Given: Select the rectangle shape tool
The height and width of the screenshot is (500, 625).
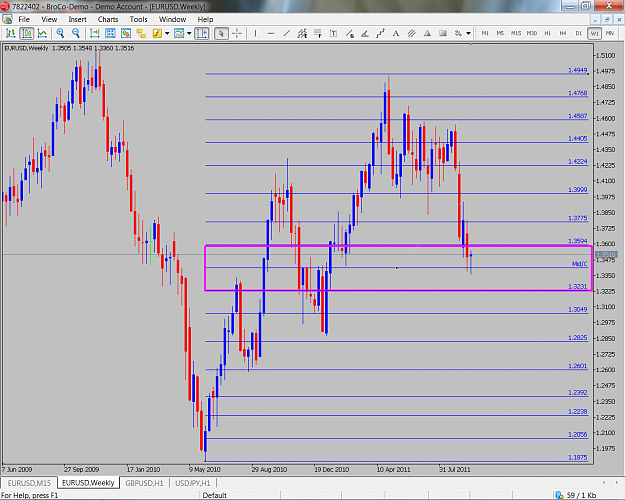Looking at the screenshot, I should 443,33.
